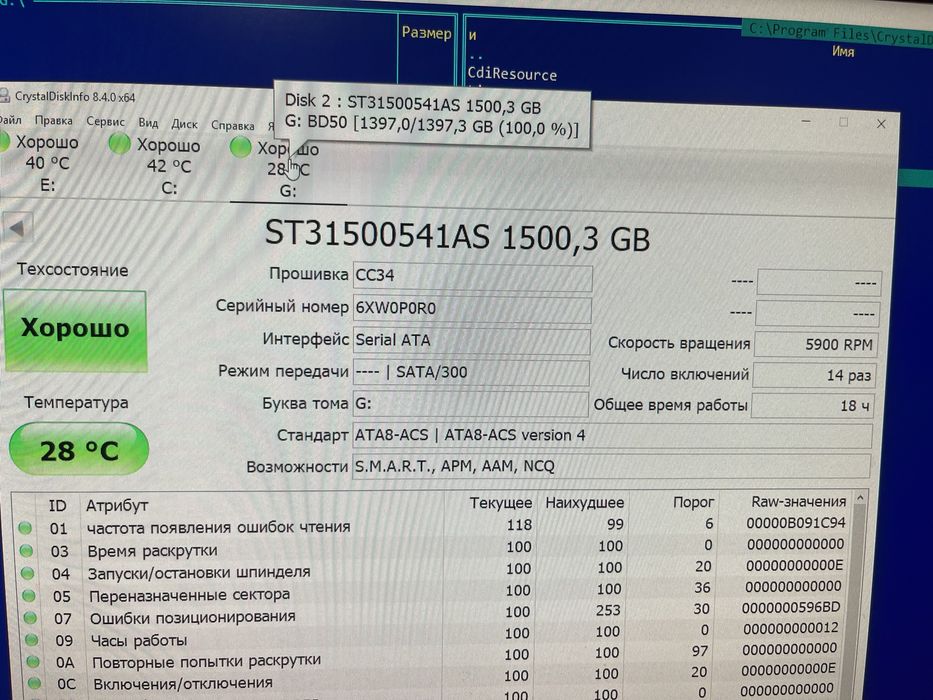The height and width of the screenshot is (700, 933).
Task: Select CdiResource folder in background file manager
Action: click(512, 74)
